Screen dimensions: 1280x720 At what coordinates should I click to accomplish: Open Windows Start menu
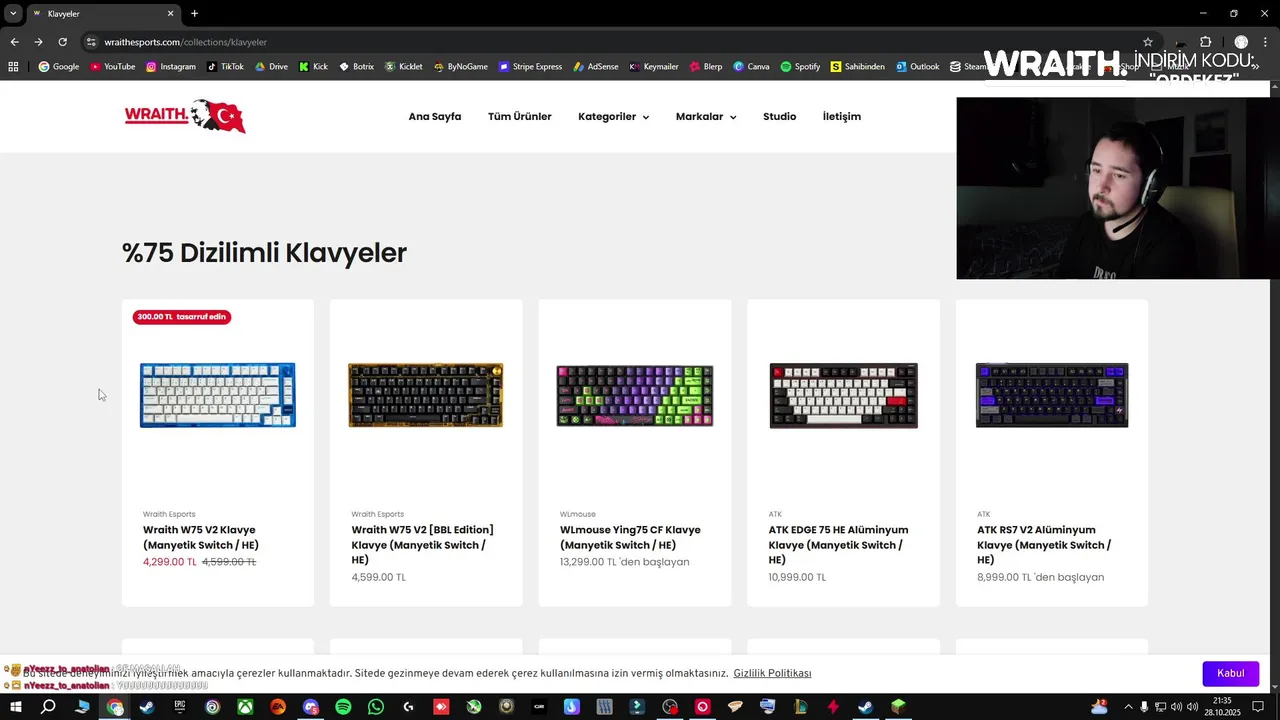click(15, 707)
